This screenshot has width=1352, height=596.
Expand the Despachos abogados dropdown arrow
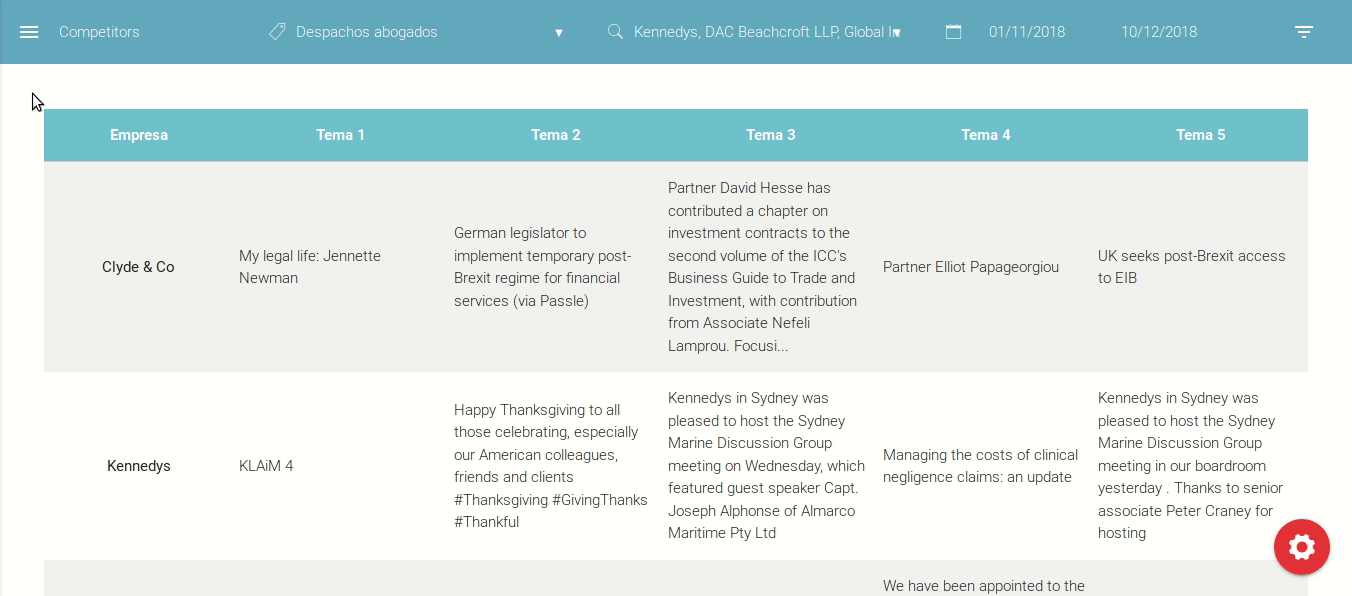pos(559,33)
